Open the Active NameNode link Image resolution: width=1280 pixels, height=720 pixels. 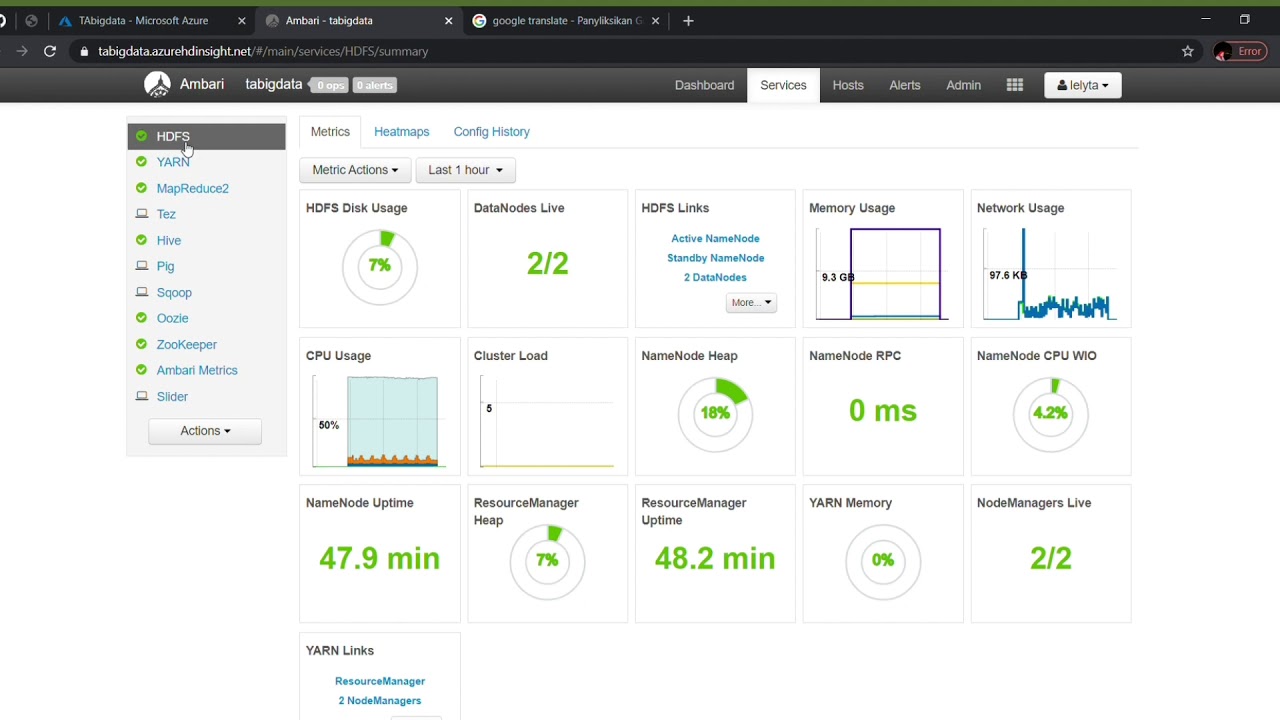click(x=715, y=238)
